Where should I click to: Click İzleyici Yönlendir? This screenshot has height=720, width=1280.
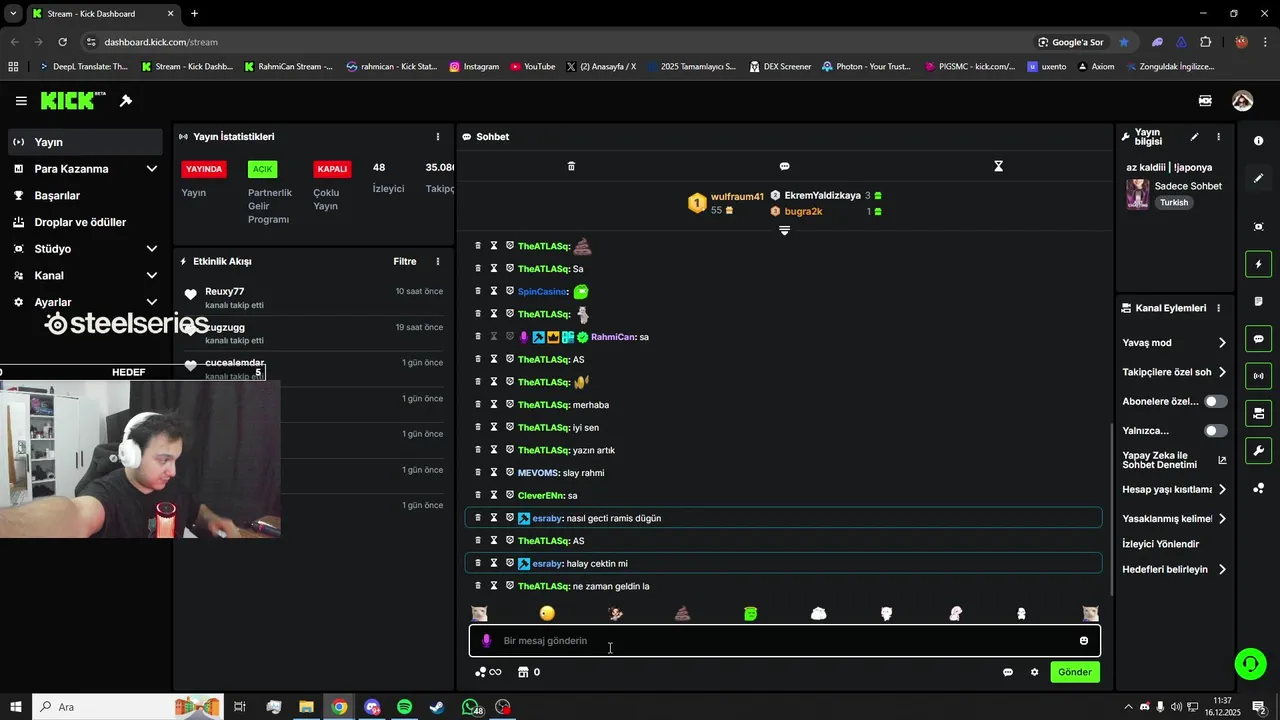[x=1161, y=544]
